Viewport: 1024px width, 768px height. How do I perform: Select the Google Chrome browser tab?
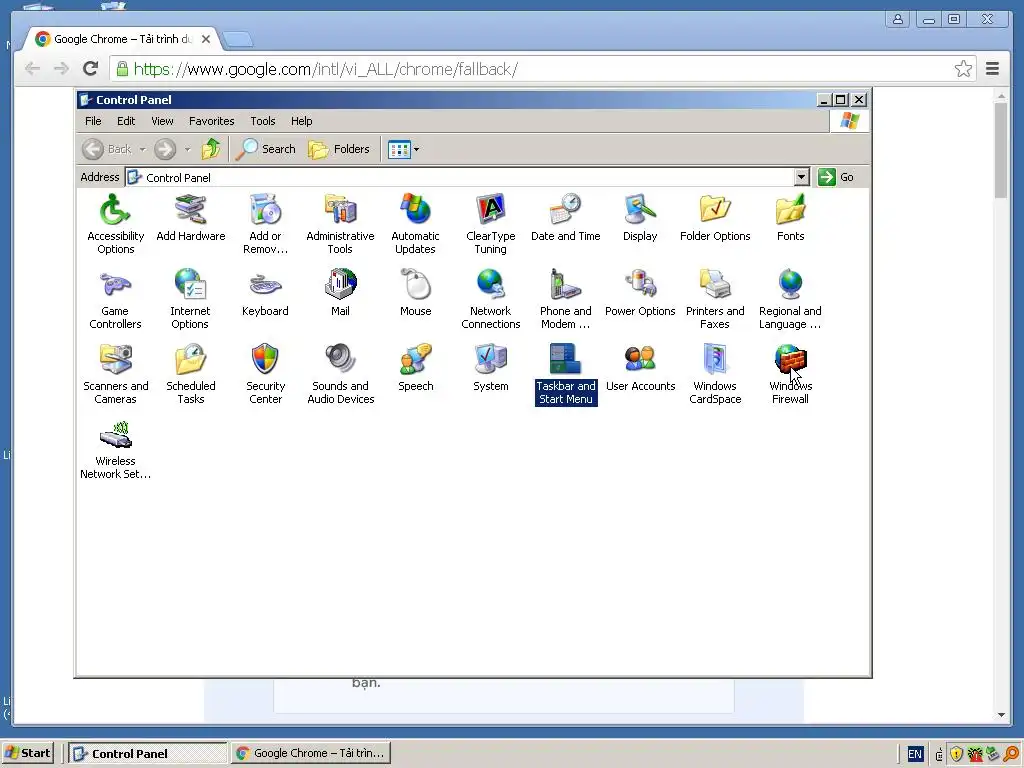click(x=122, y=39)
